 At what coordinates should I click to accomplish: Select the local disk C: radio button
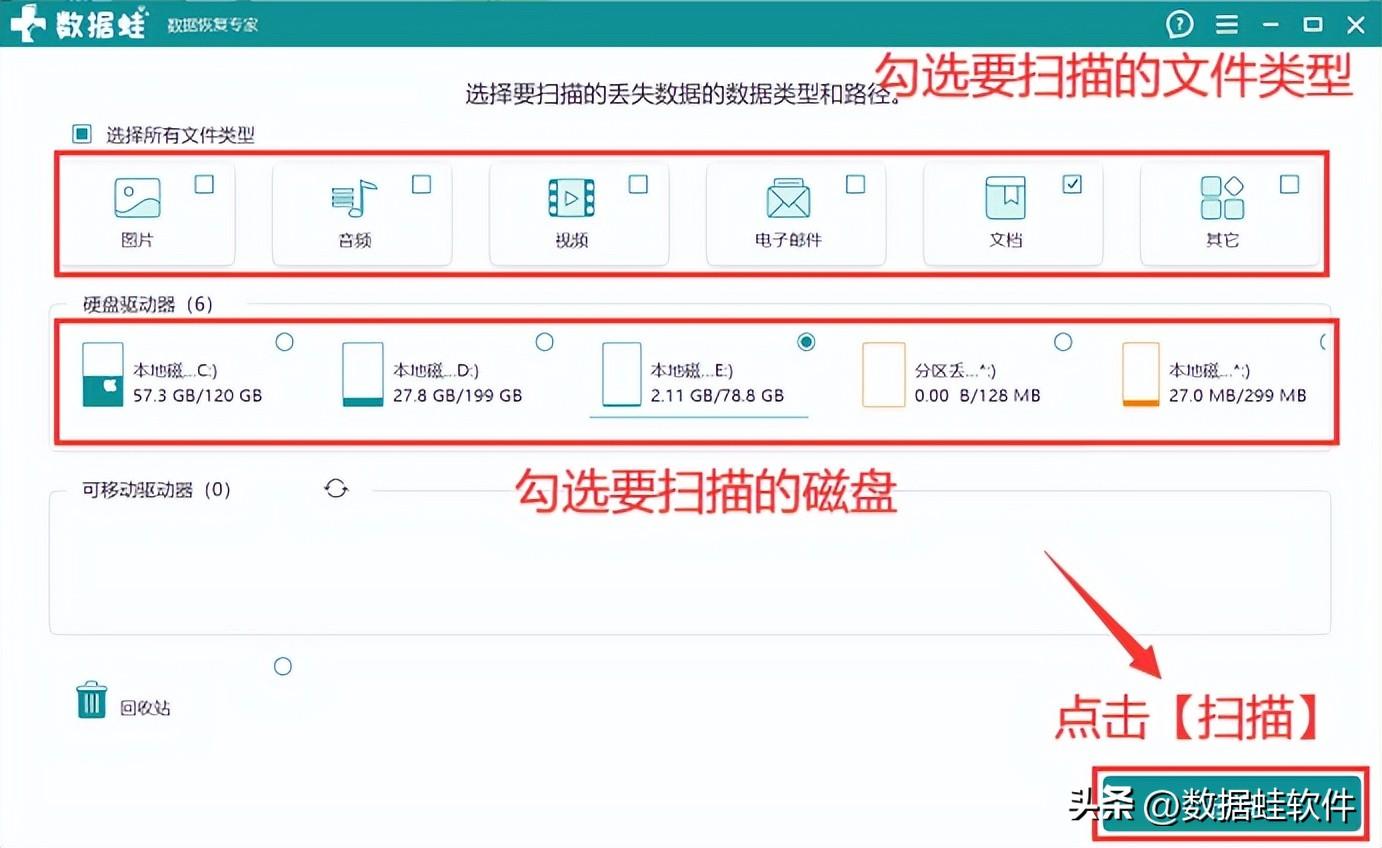pyautogui.click(x=284, y=342)
